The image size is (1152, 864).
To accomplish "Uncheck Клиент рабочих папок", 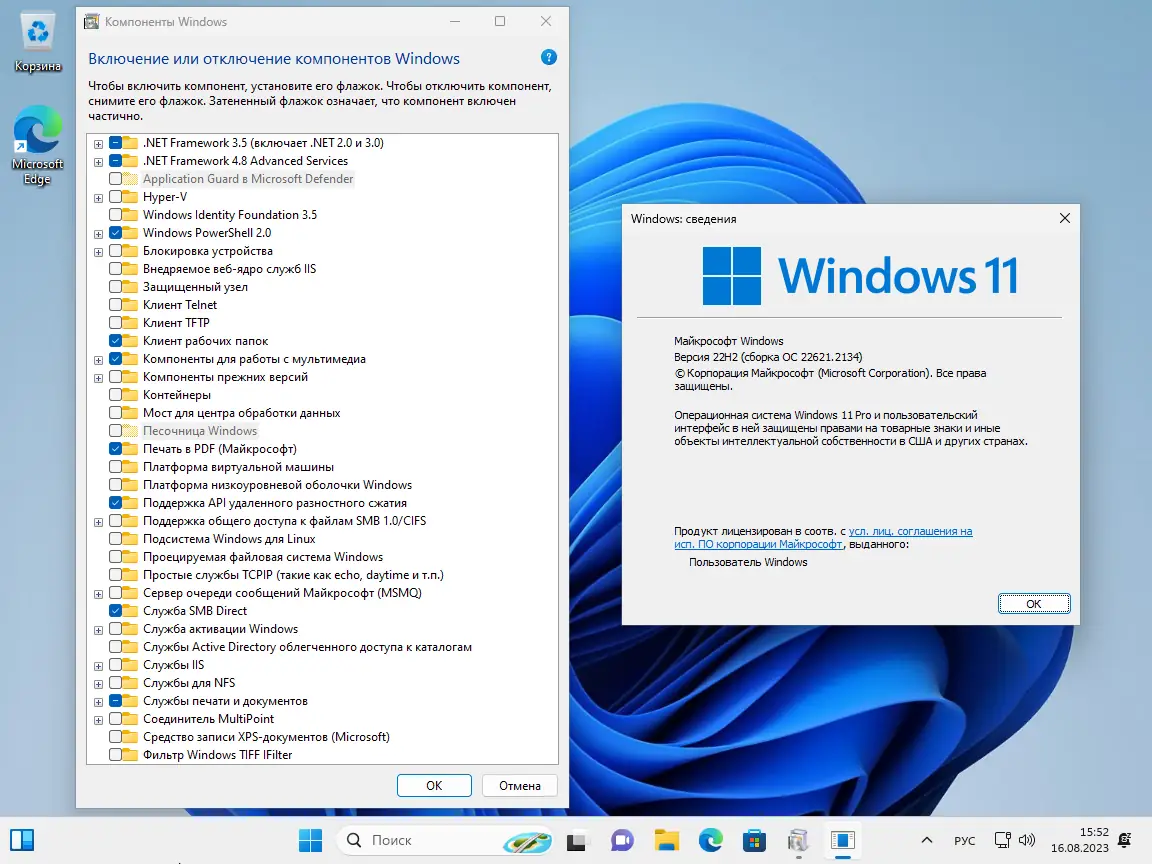I will [115, 341].
